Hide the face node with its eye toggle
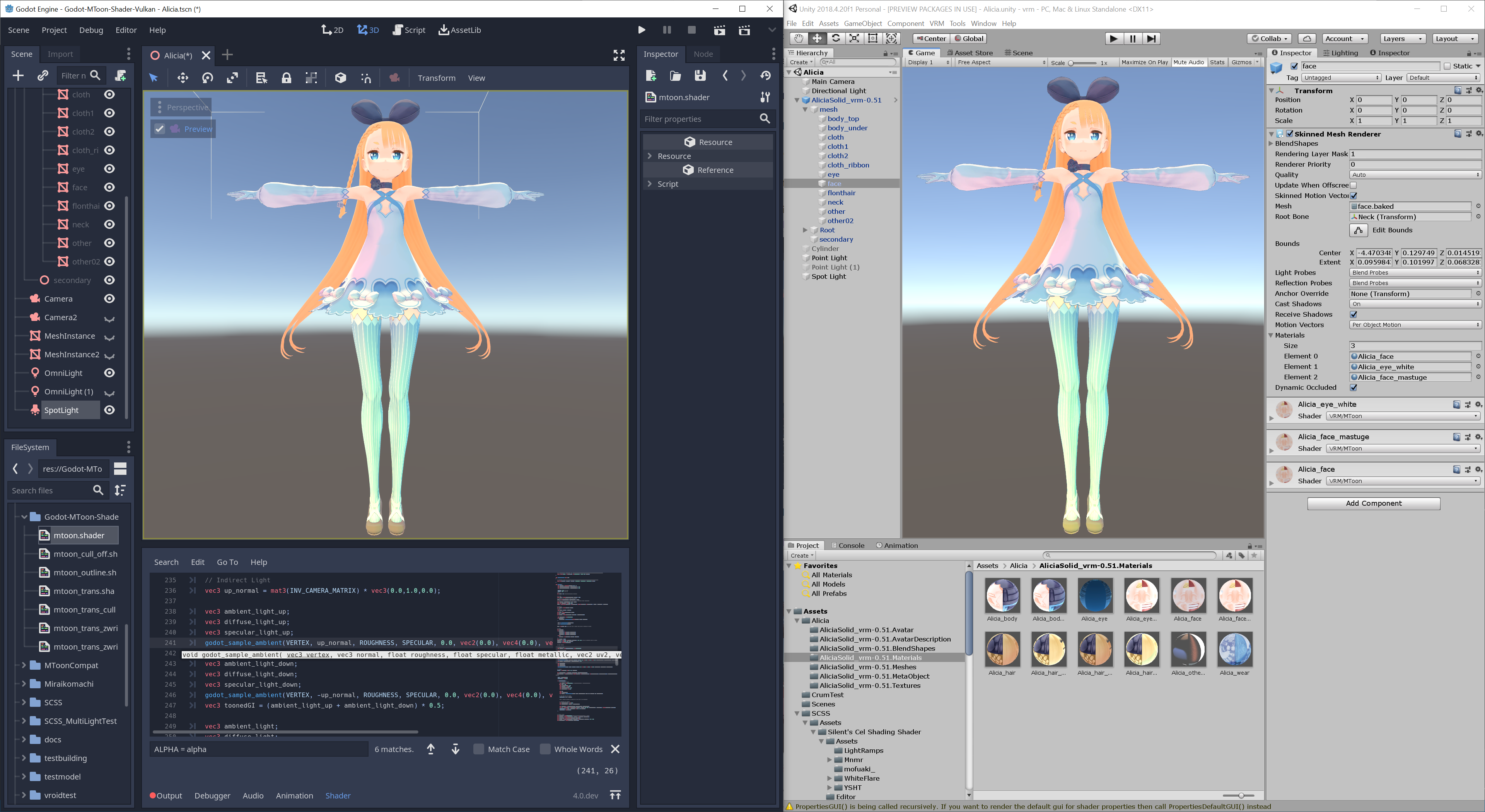1485x812 pixels. click(x=109, y=187)
